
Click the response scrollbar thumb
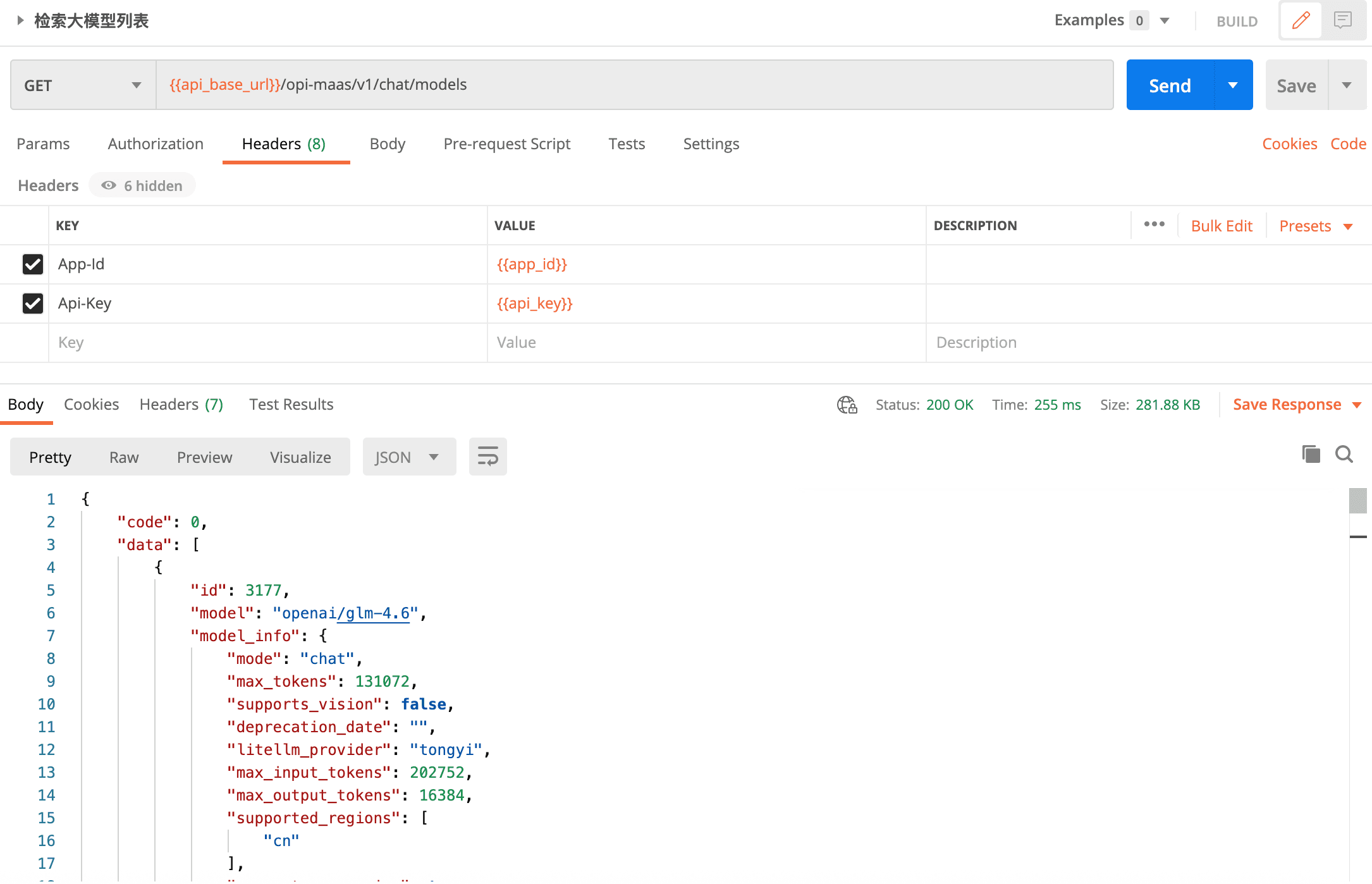pyautogui.click(x=1357, y=501)
